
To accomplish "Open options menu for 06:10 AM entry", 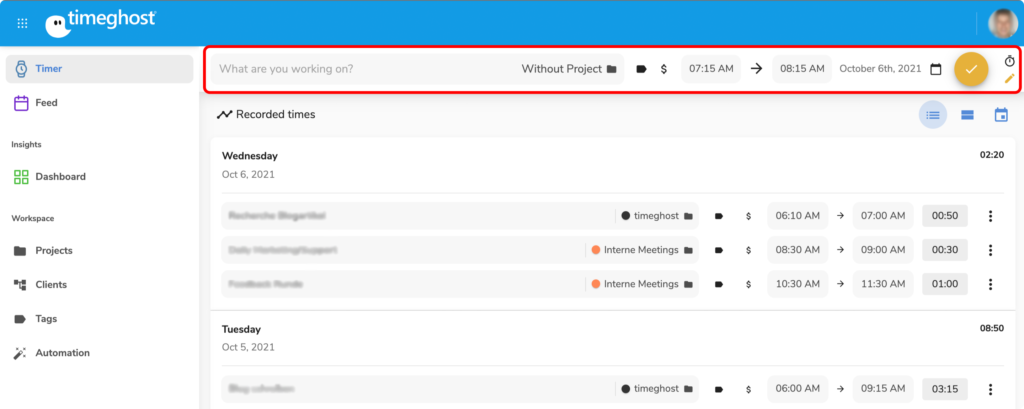I will click(x=990, y=216).
